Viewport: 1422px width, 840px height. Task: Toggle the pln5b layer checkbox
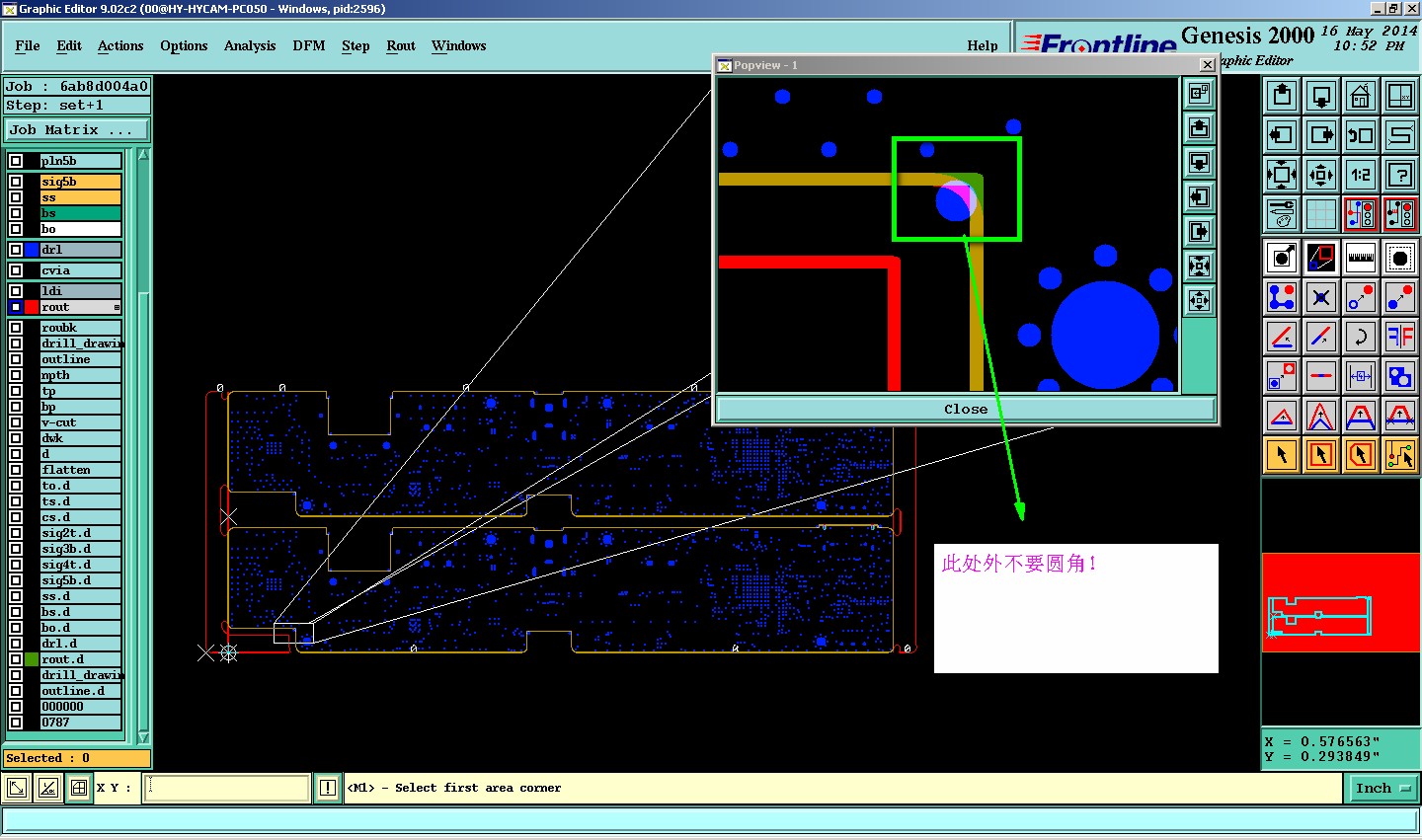pos(16,161)
